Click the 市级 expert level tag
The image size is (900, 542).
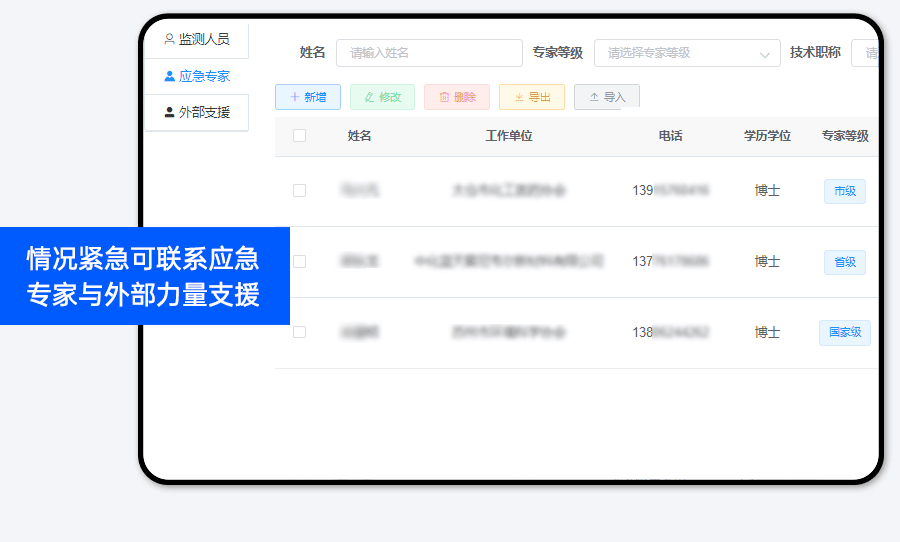[844, 191]
